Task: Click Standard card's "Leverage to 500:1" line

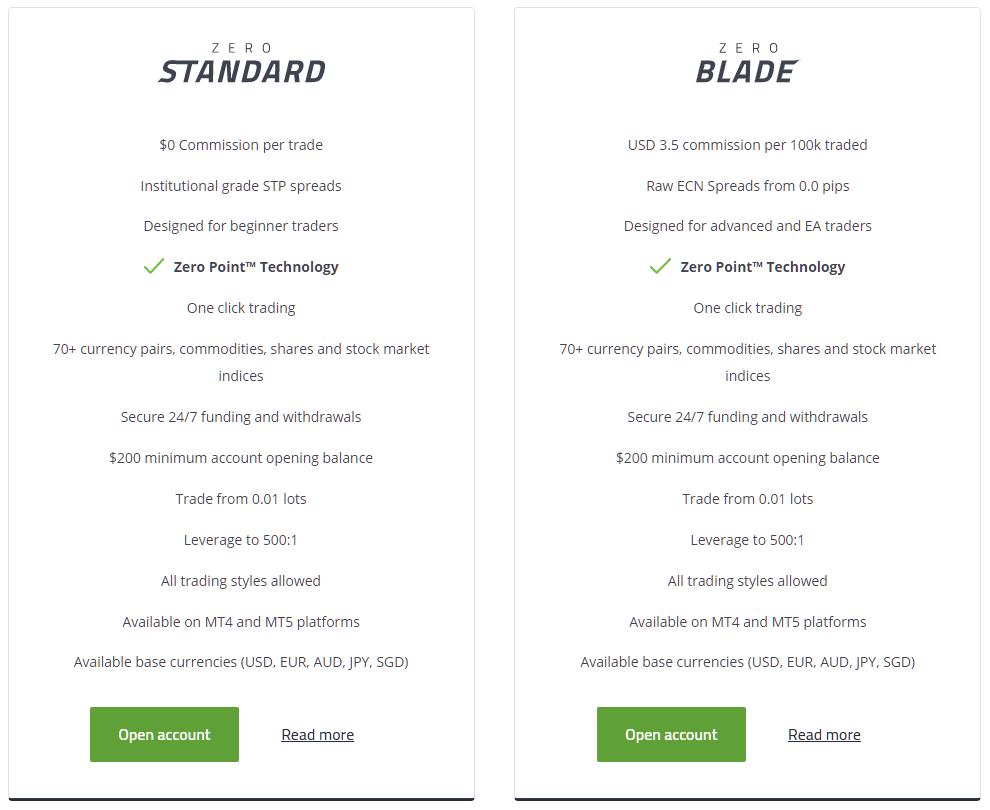Action: (241, 540)
